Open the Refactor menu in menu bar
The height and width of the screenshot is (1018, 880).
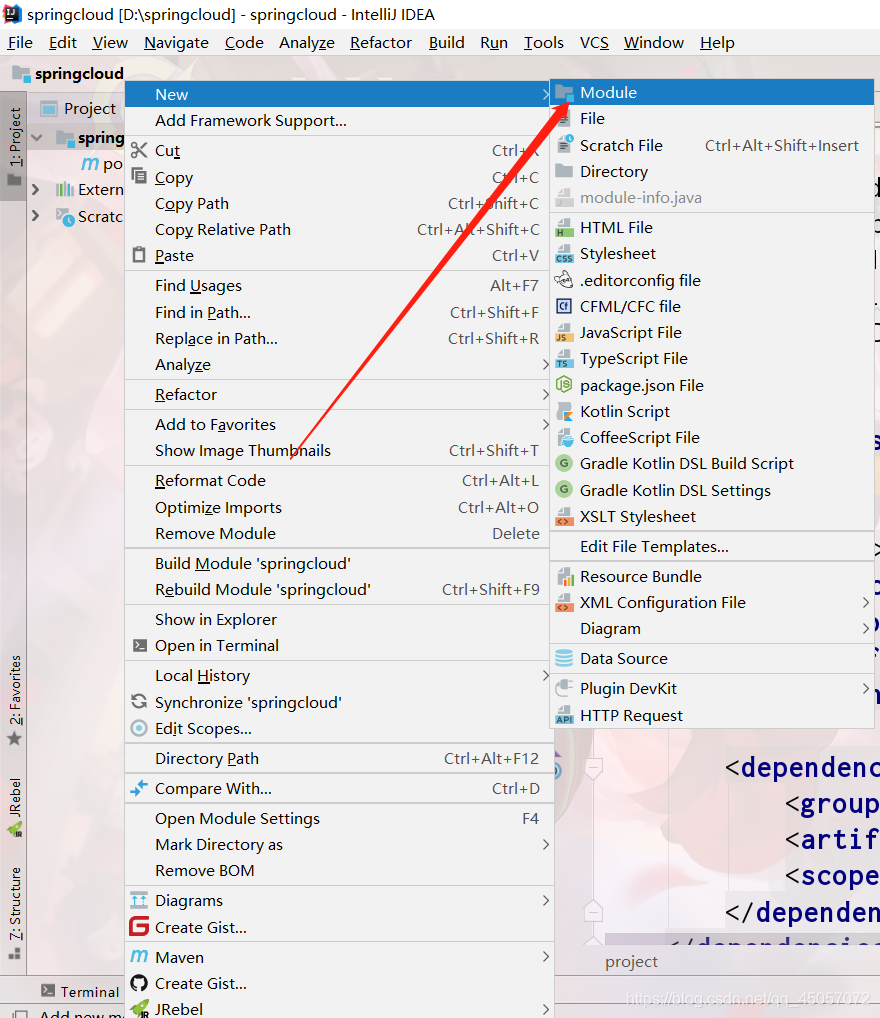click(x=381, y=43)
